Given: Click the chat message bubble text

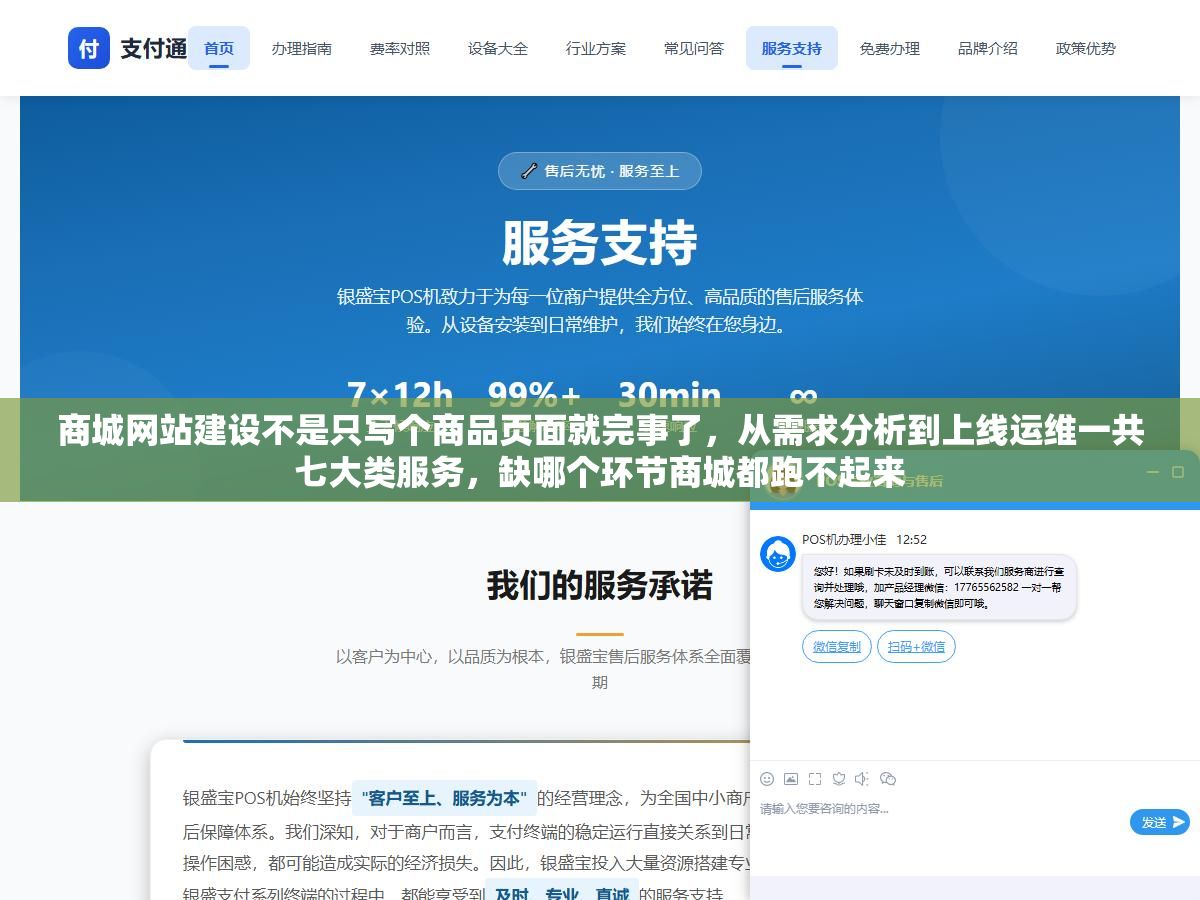Looking at the screenshot, I should (938, 587).
